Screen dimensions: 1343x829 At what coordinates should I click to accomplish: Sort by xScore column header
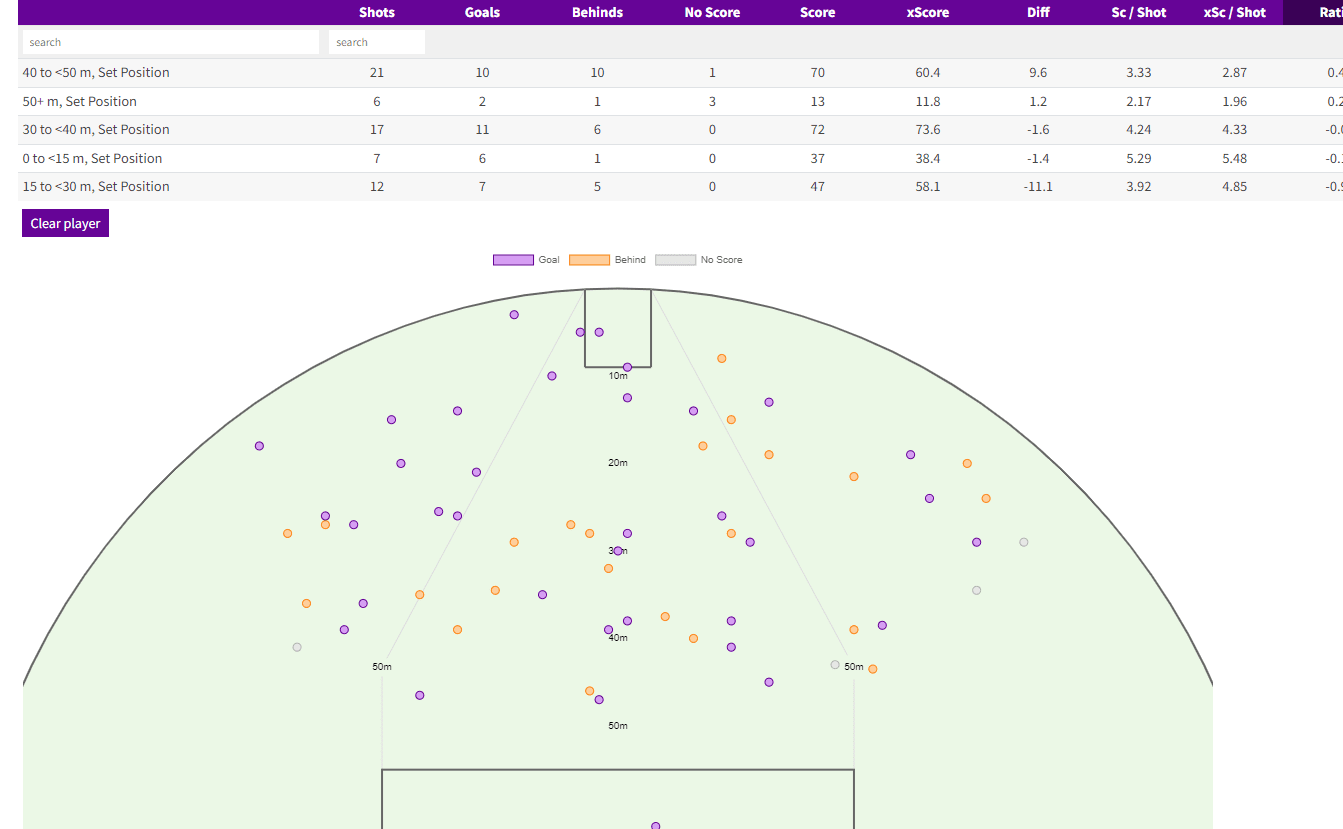click(x=928, y=13)
